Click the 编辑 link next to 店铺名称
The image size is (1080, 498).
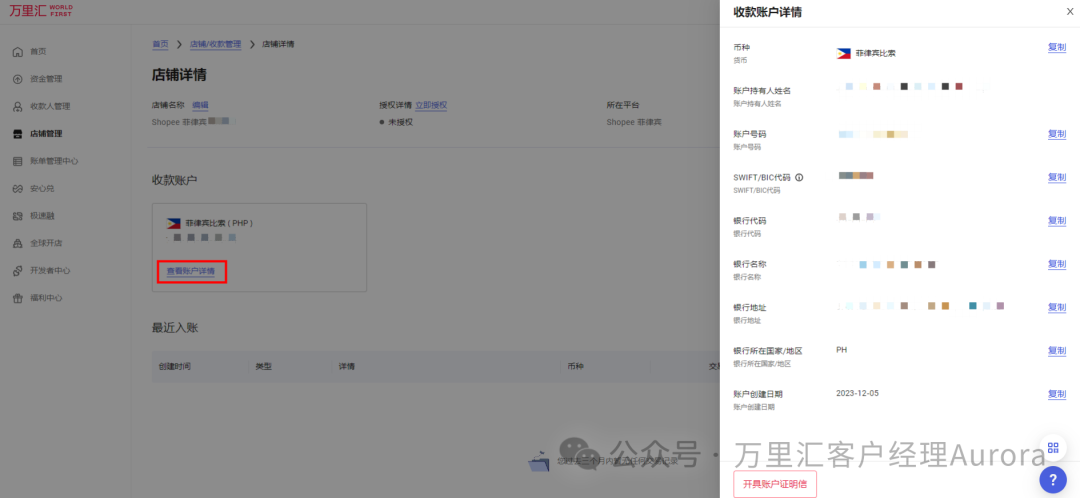coord(200,105)
